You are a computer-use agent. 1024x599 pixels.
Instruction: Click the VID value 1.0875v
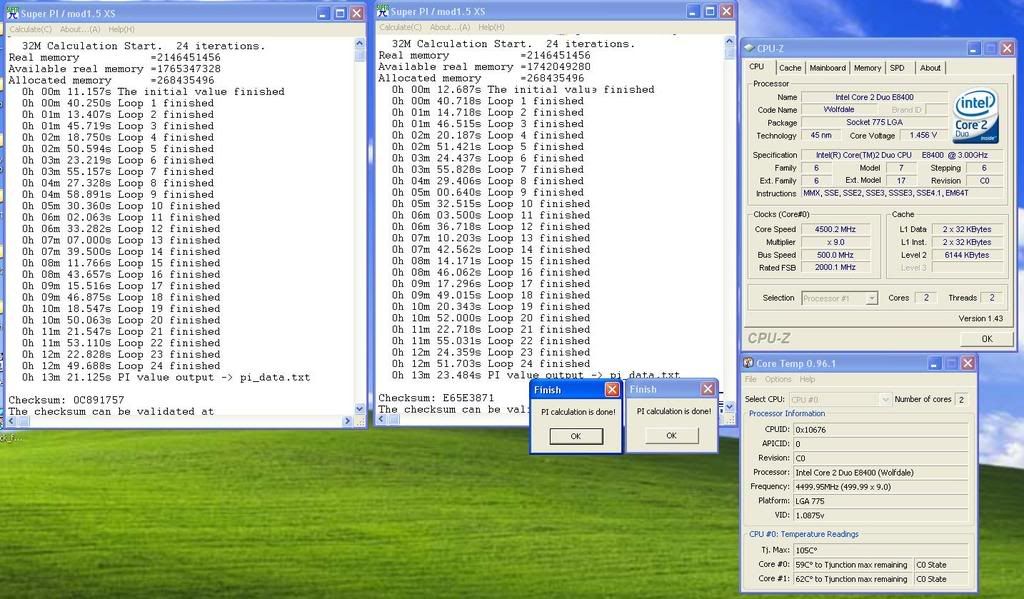tap(880, 515)
